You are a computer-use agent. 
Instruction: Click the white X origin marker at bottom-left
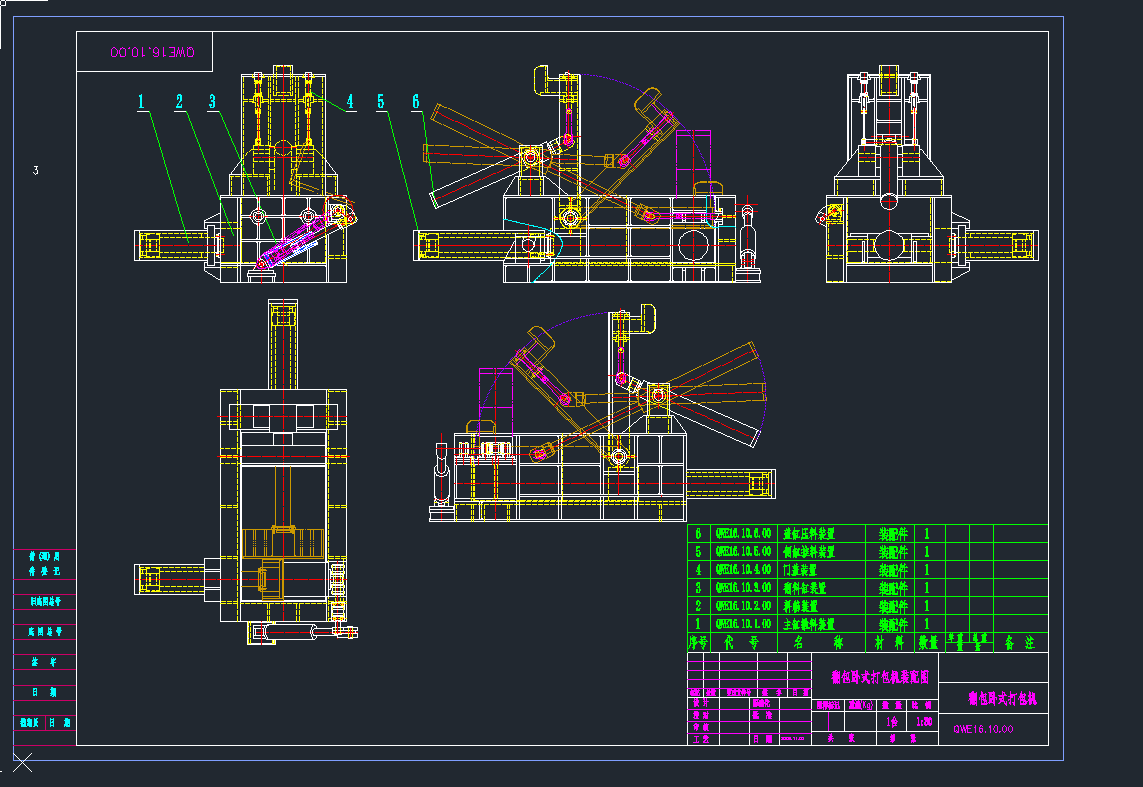[x=22, y=764]
